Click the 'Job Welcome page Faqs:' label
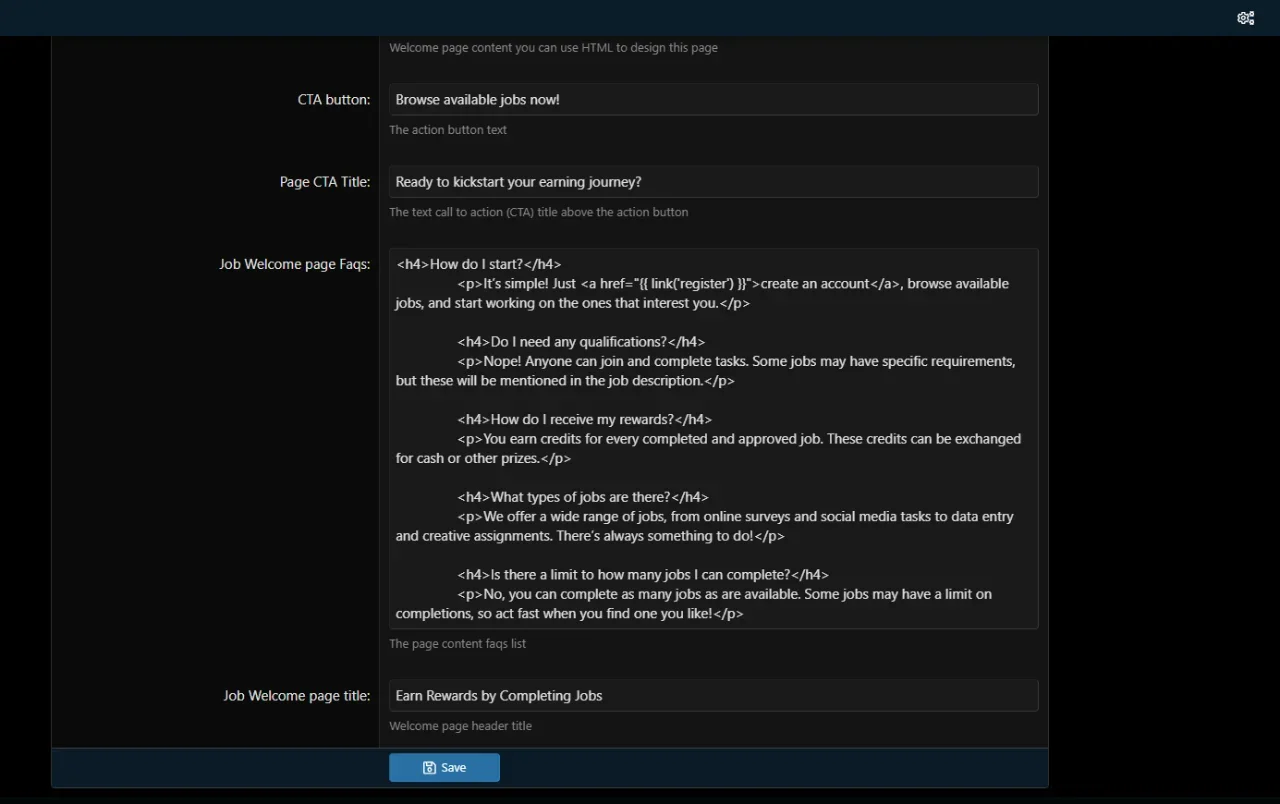The image size is (1280, 804). (x=294, y=265)
